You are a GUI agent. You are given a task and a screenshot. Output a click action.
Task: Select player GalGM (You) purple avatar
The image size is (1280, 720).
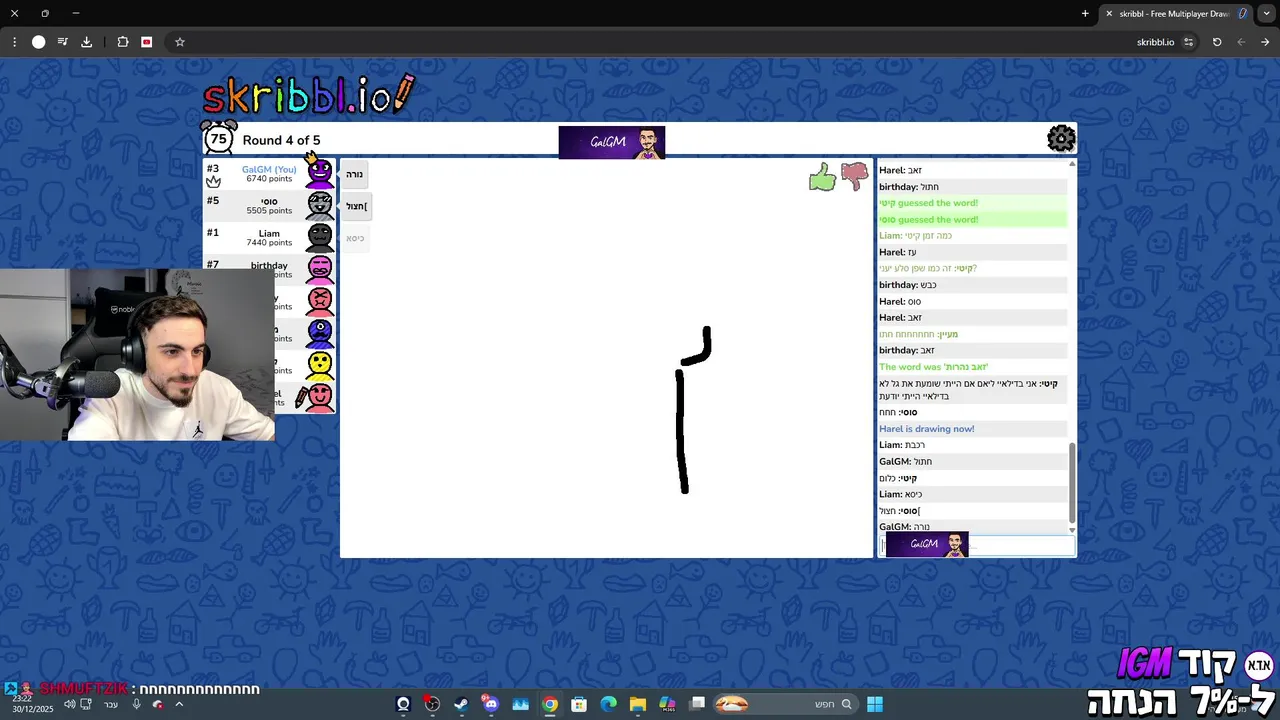[320, 173]
